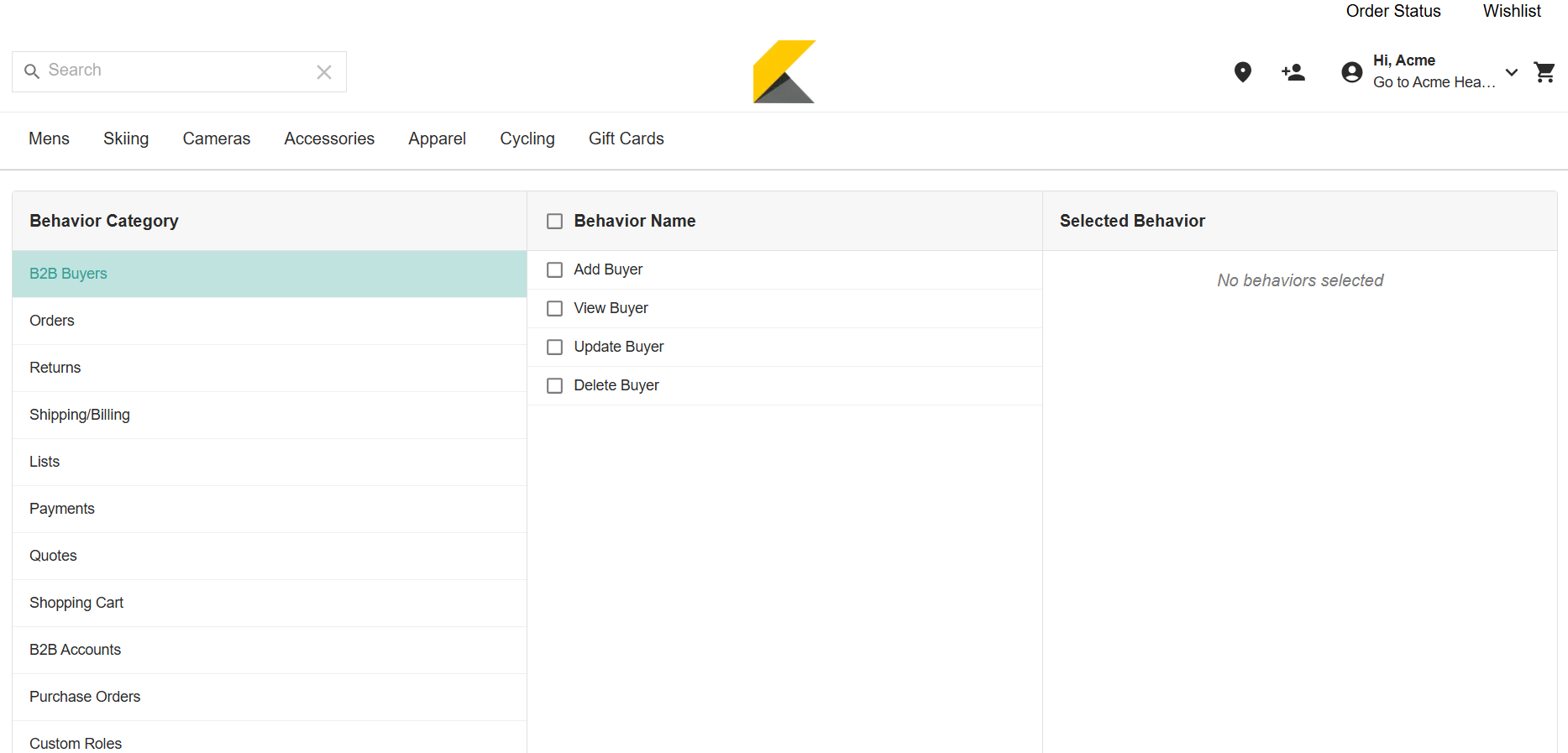
Task: Clear the search field with X icon
Action: click(324, 72)
